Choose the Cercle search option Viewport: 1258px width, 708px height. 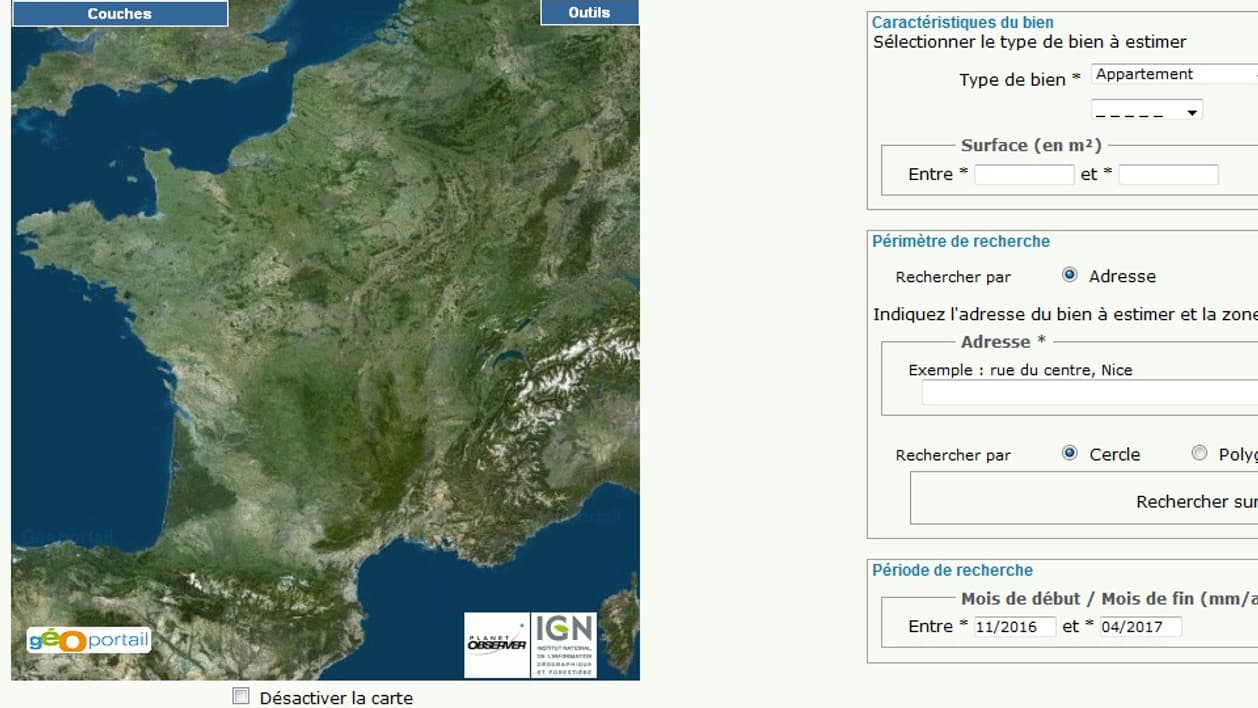(x=1070, y=453)
